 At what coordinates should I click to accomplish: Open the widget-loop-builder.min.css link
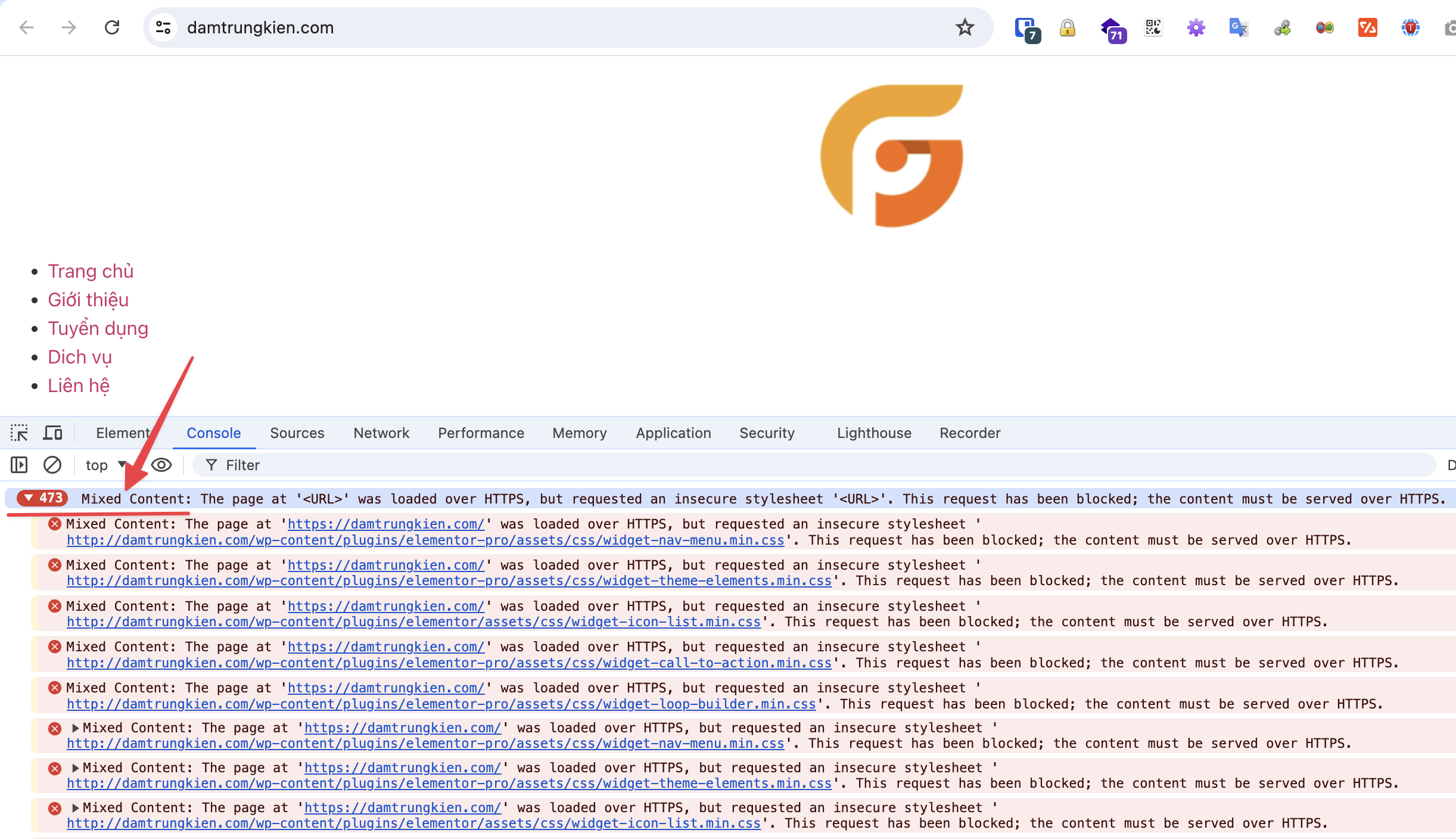(x=441, y=704)
